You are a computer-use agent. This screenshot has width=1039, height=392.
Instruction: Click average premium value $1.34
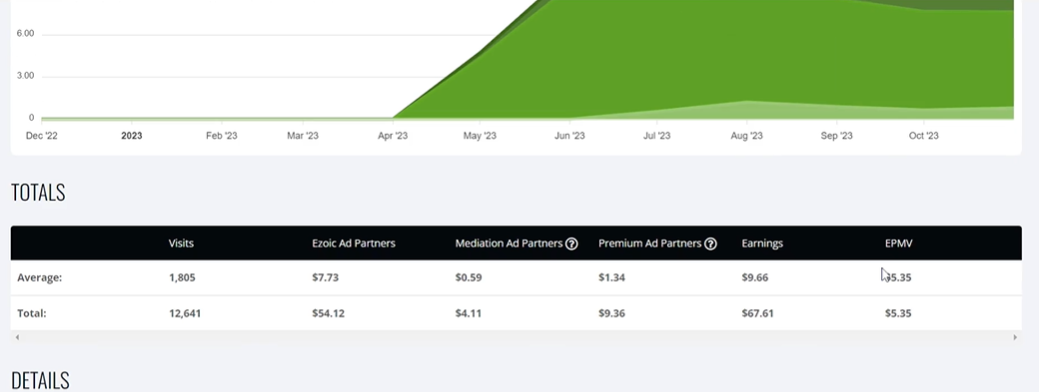point(612,277)
